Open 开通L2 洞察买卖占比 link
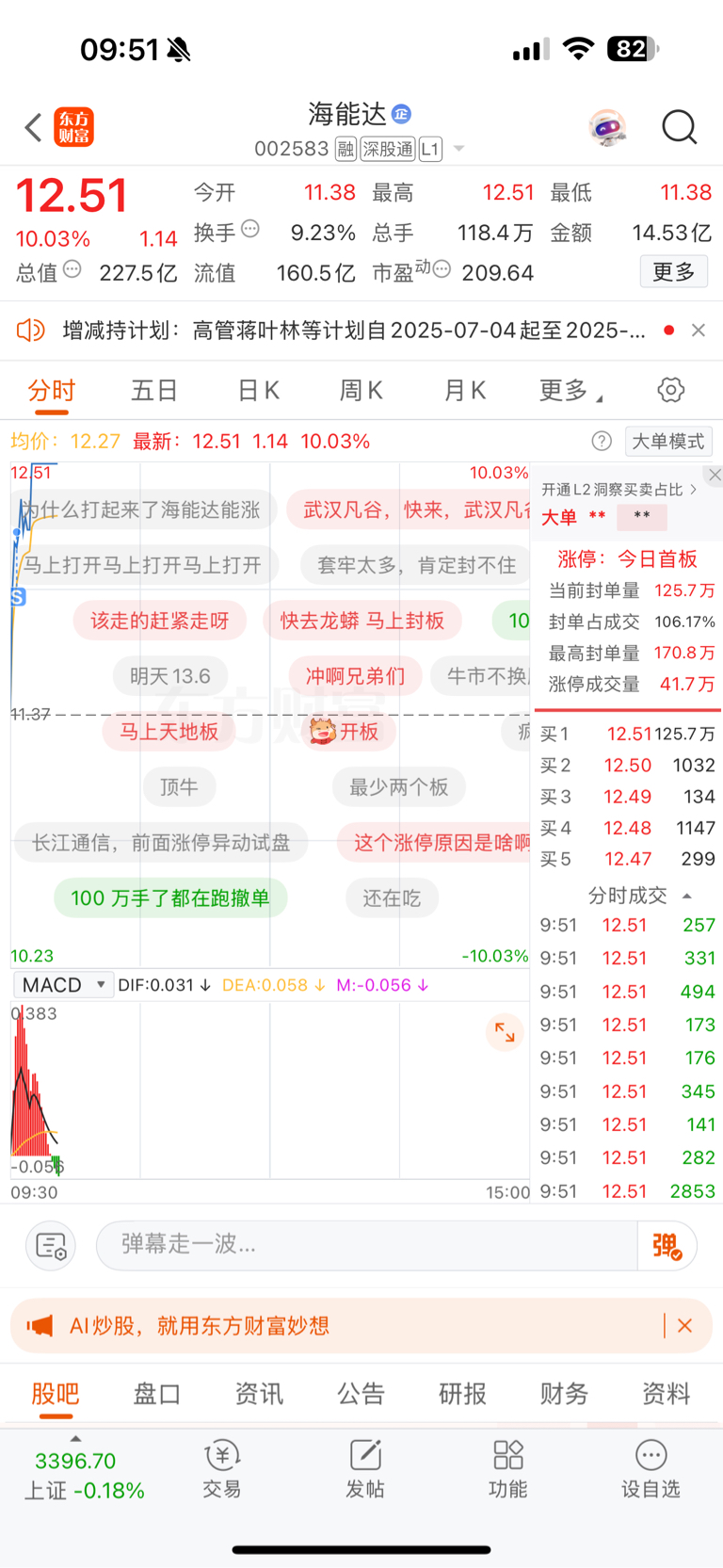 tap(619, 490)
